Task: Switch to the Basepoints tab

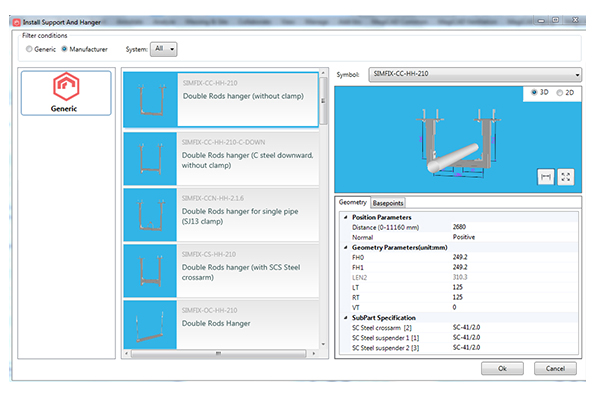Action: point(388,203)
